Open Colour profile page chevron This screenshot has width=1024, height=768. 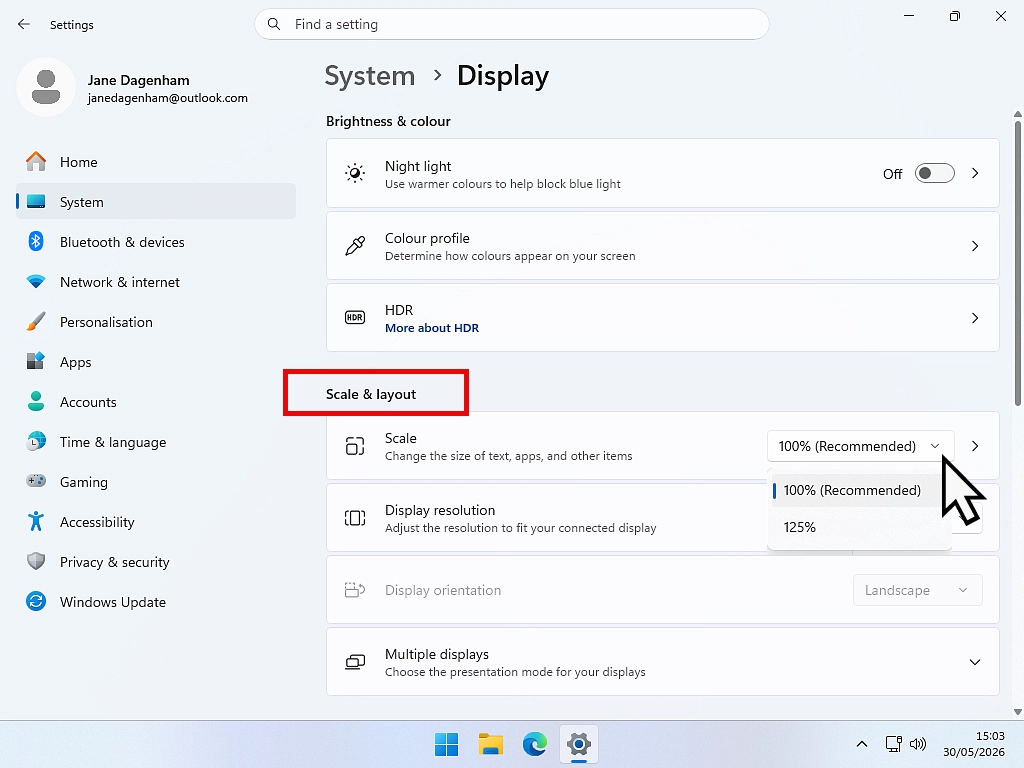[x=974, y=246]
